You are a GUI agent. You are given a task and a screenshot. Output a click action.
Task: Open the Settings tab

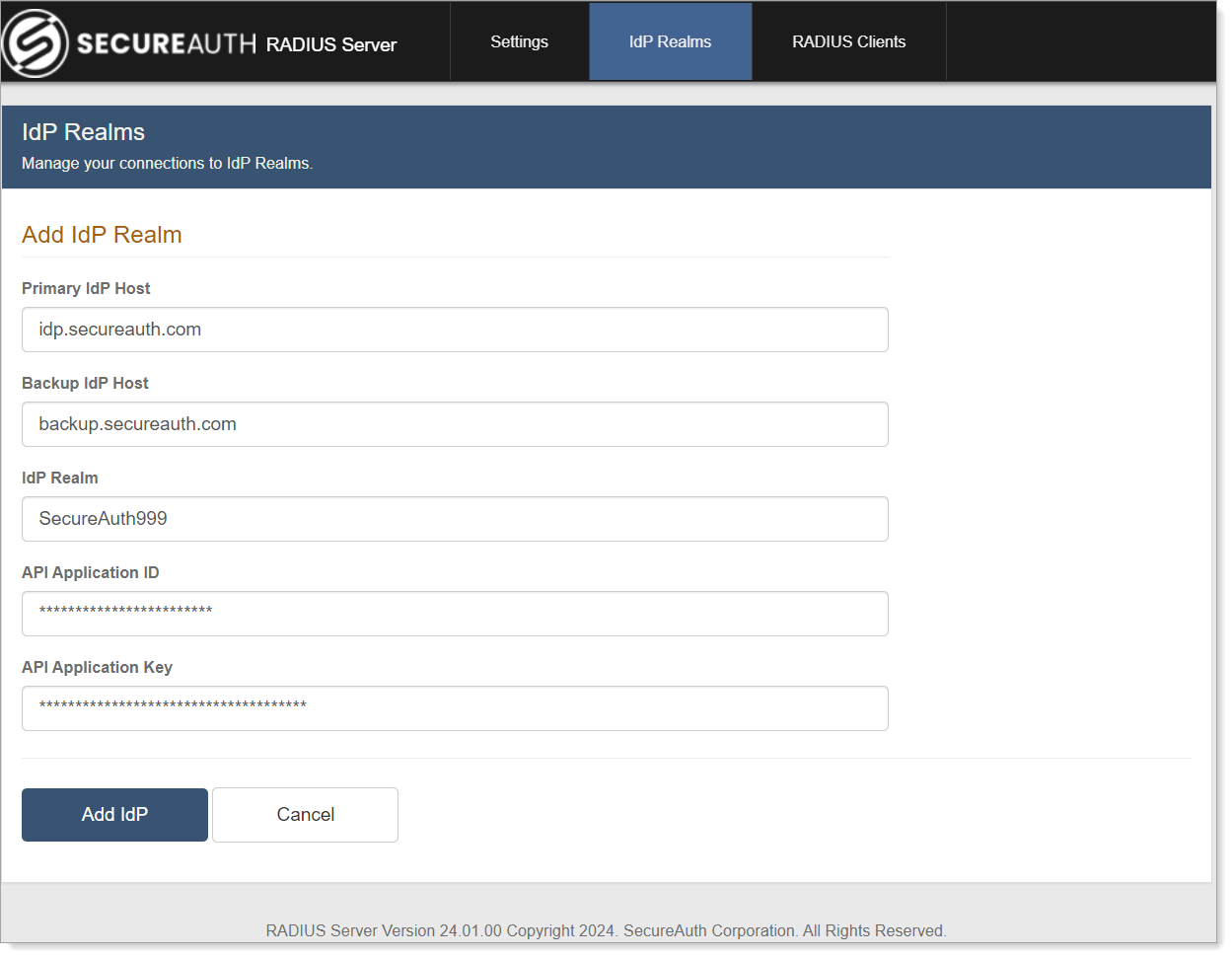[x=519, y=41]
